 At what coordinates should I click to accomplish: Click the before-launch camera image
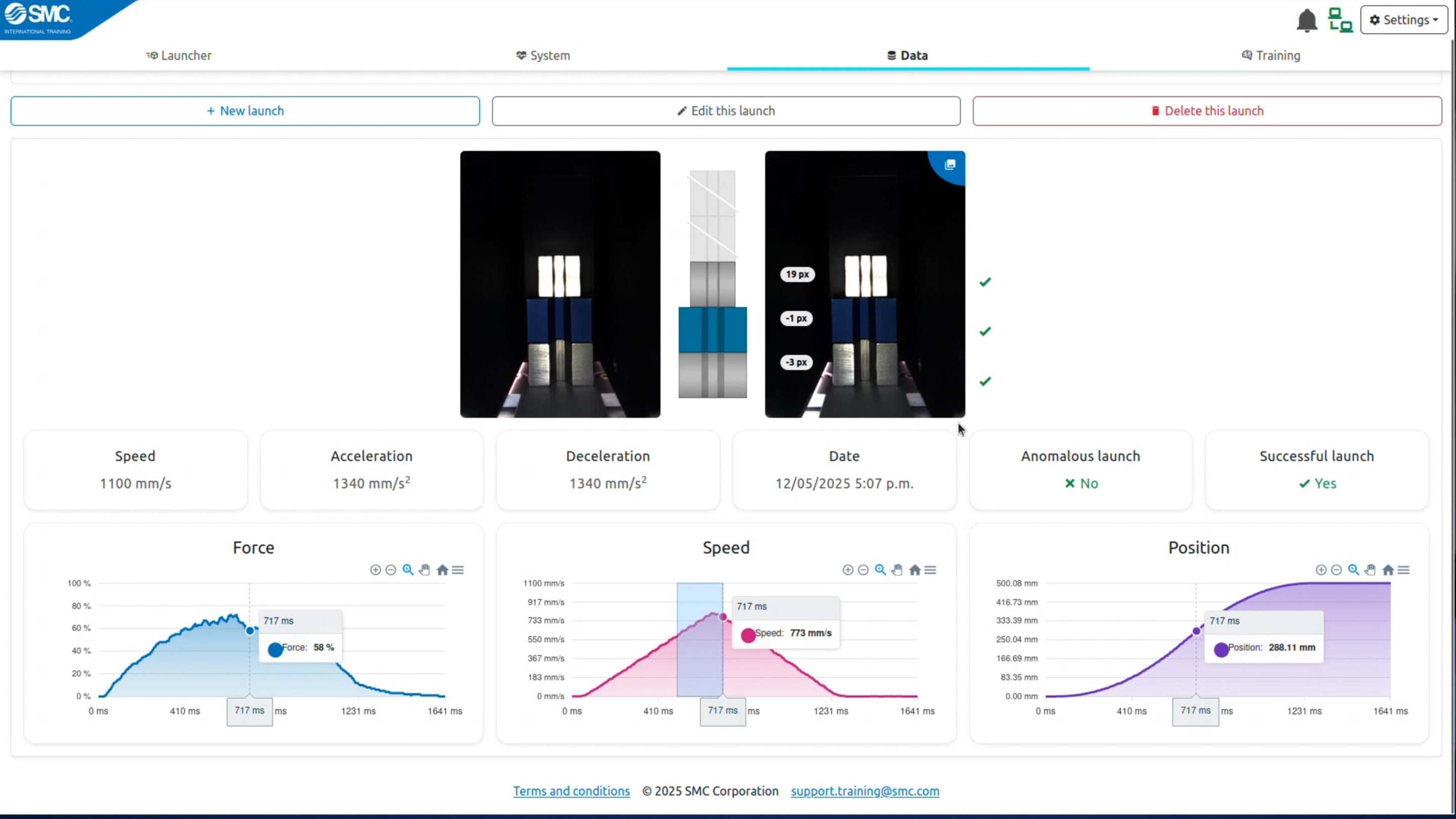pyautogui.click(x=560, y=284)
